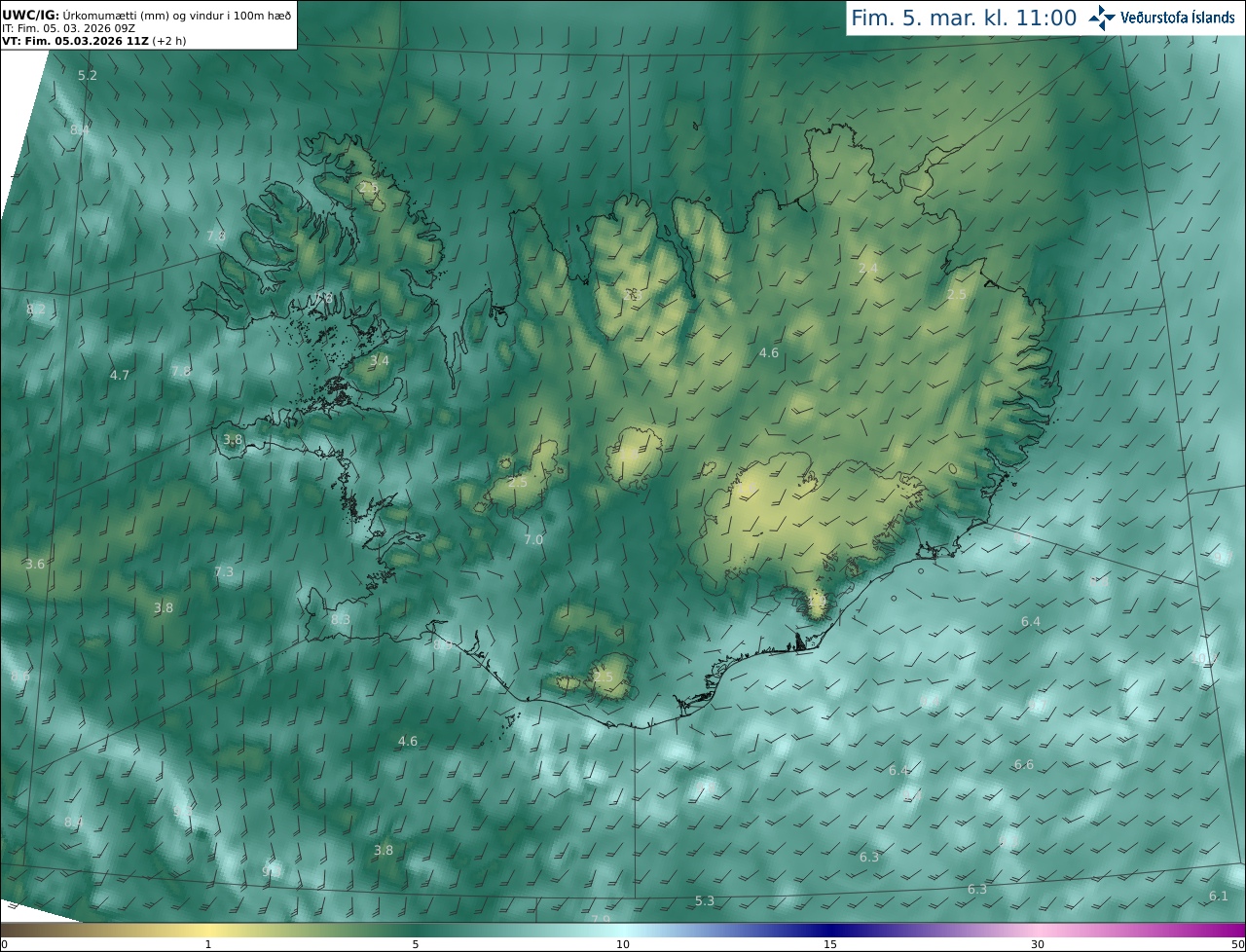1246x952 pixels.
Task: Click the '5' tick on the colour scale
Action: pyautogui.click(x=416, y=944)
